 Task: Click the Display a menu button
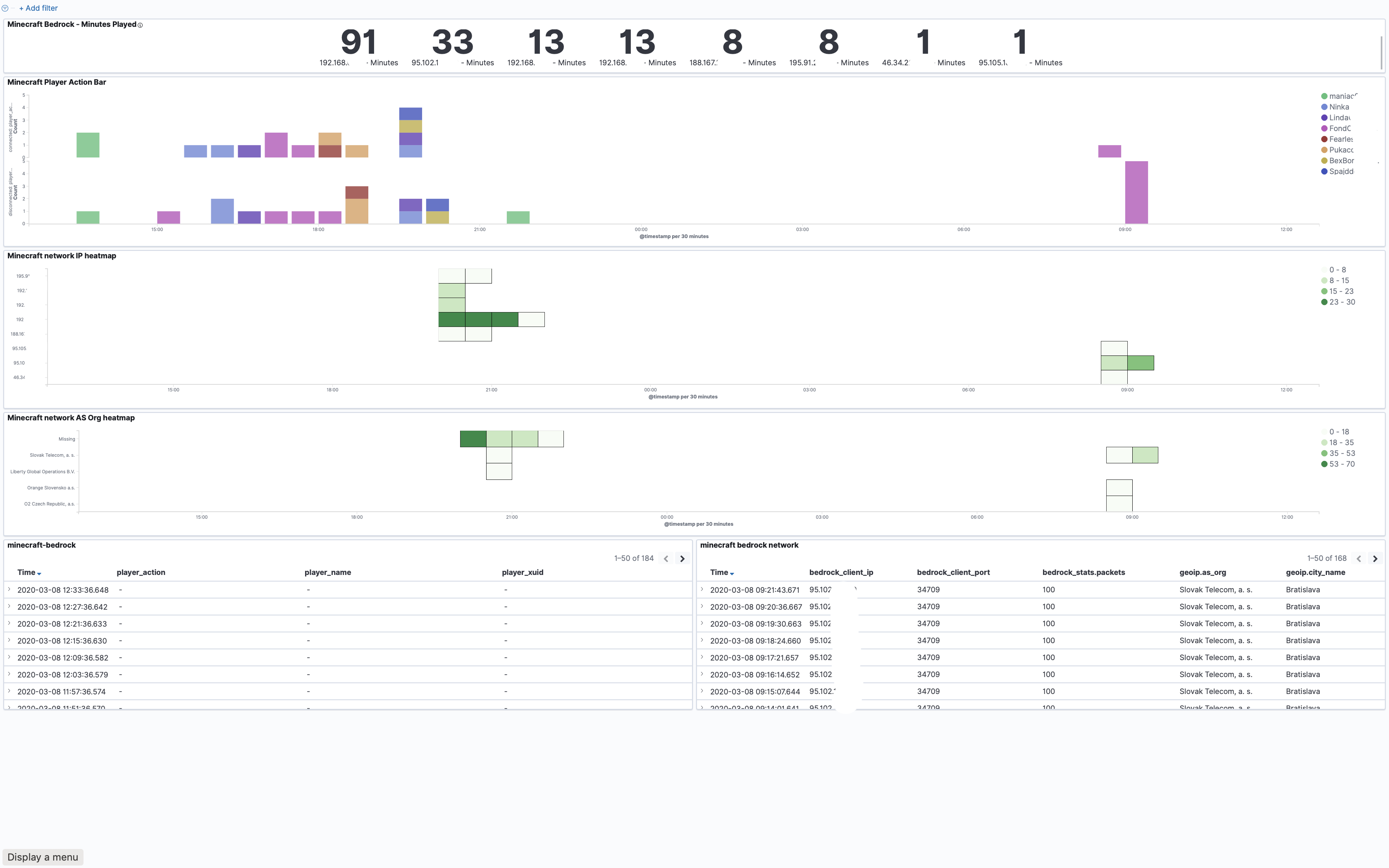43,857
